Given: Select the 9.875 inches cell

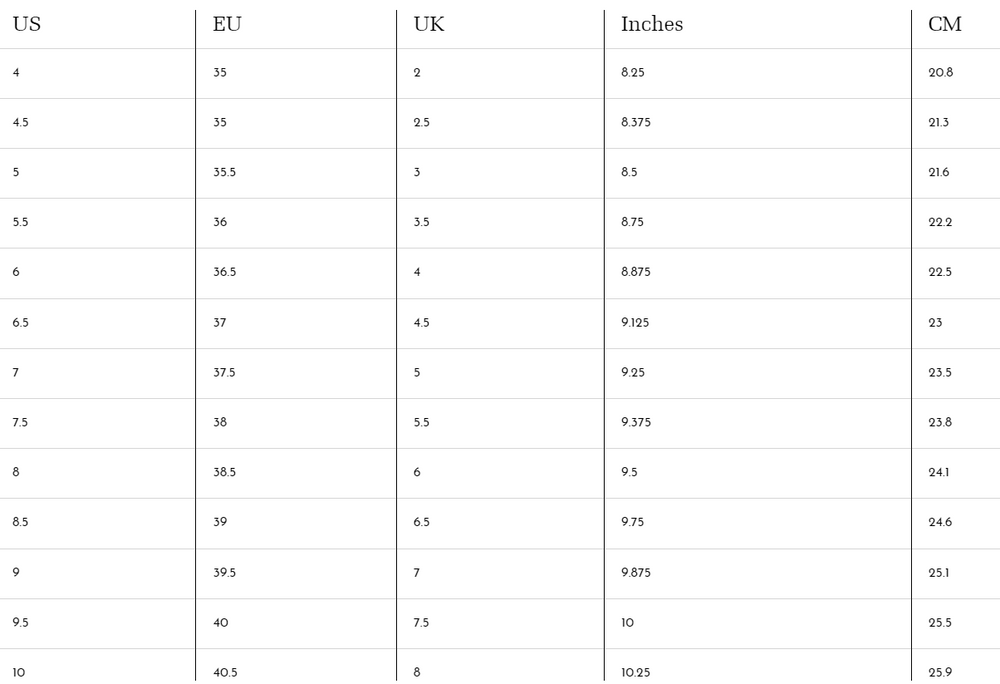Looking at the screenshot, I should (636, 573).
